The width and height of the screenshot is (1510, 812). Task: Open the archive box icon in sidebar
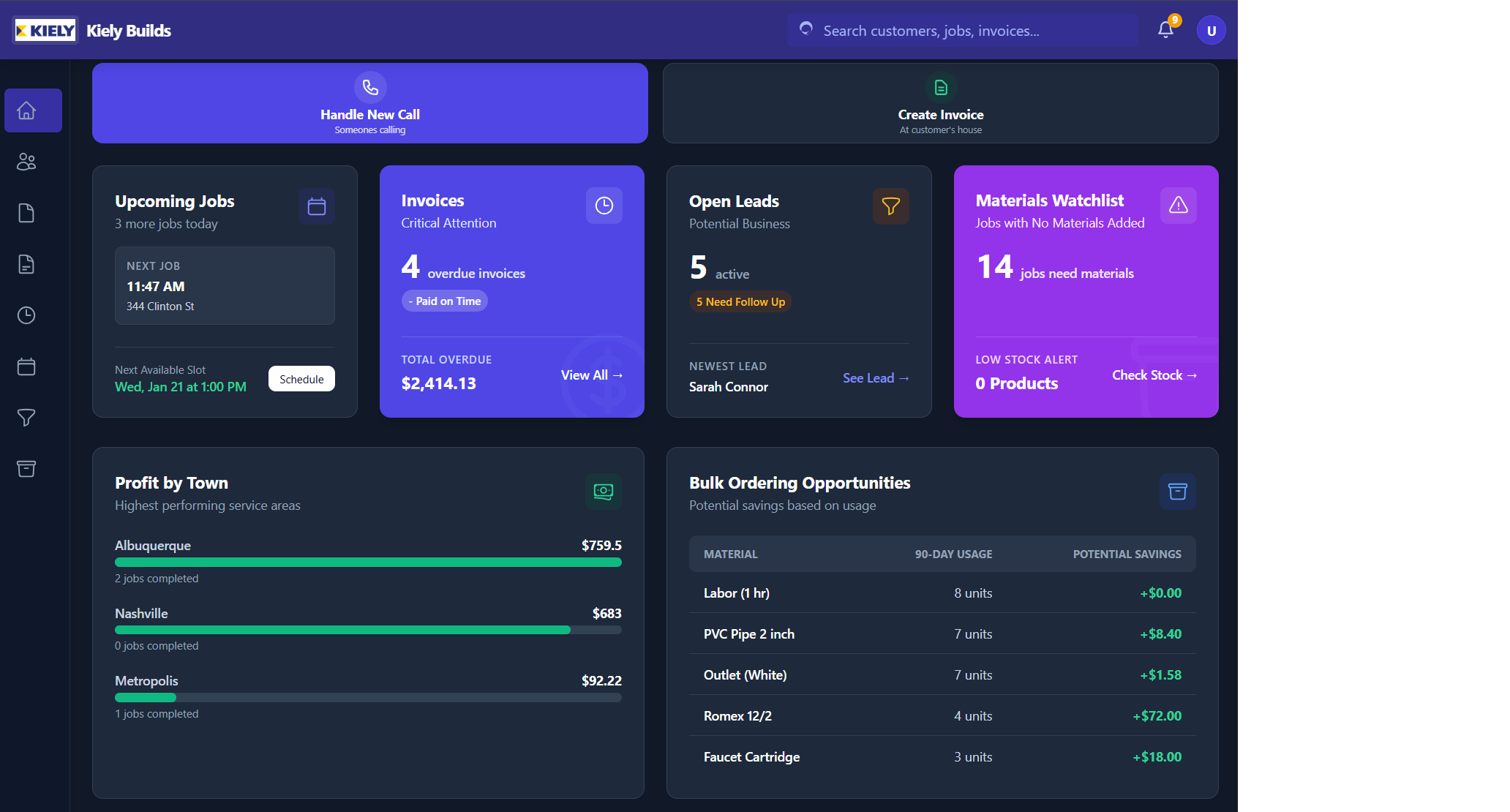point(27,469)
